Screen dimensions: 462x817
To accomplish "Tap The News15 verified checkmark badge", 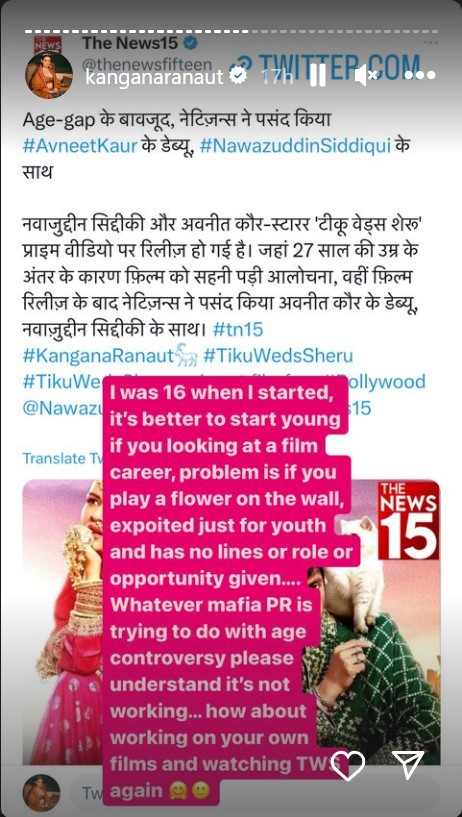I will tap(190, 44).
